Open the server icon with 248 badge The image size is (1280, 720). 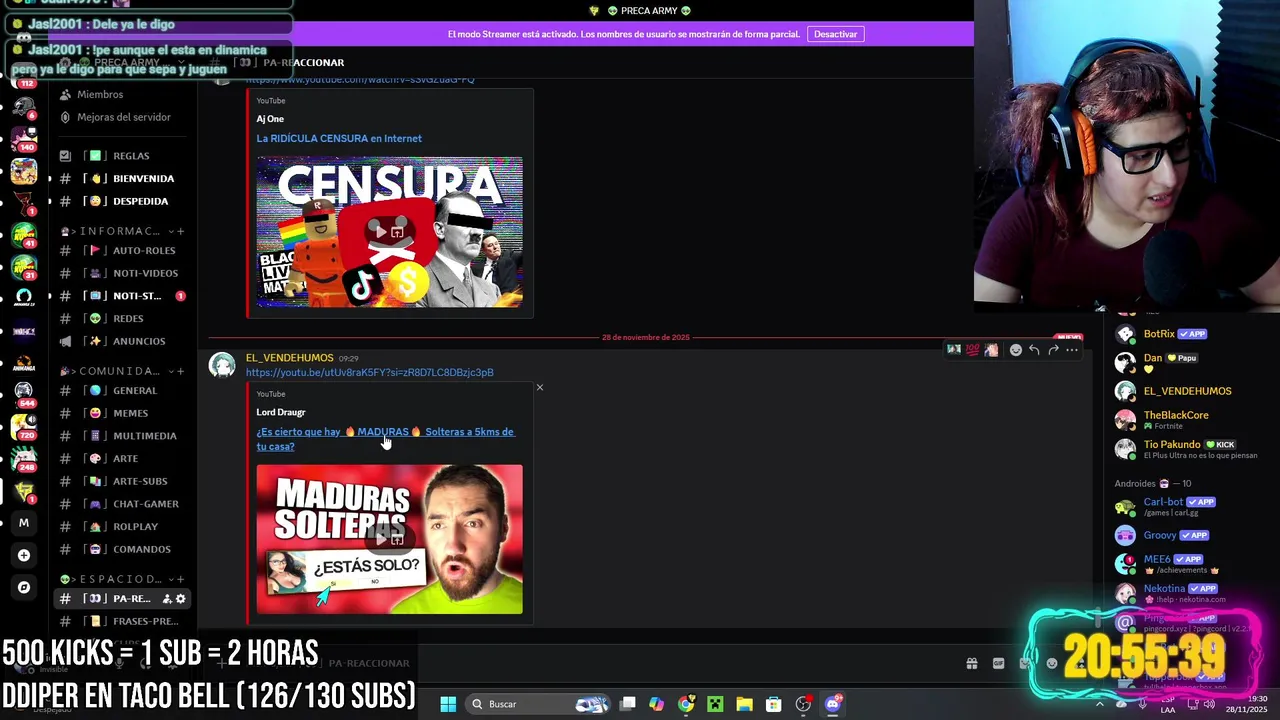click(24, 459)
